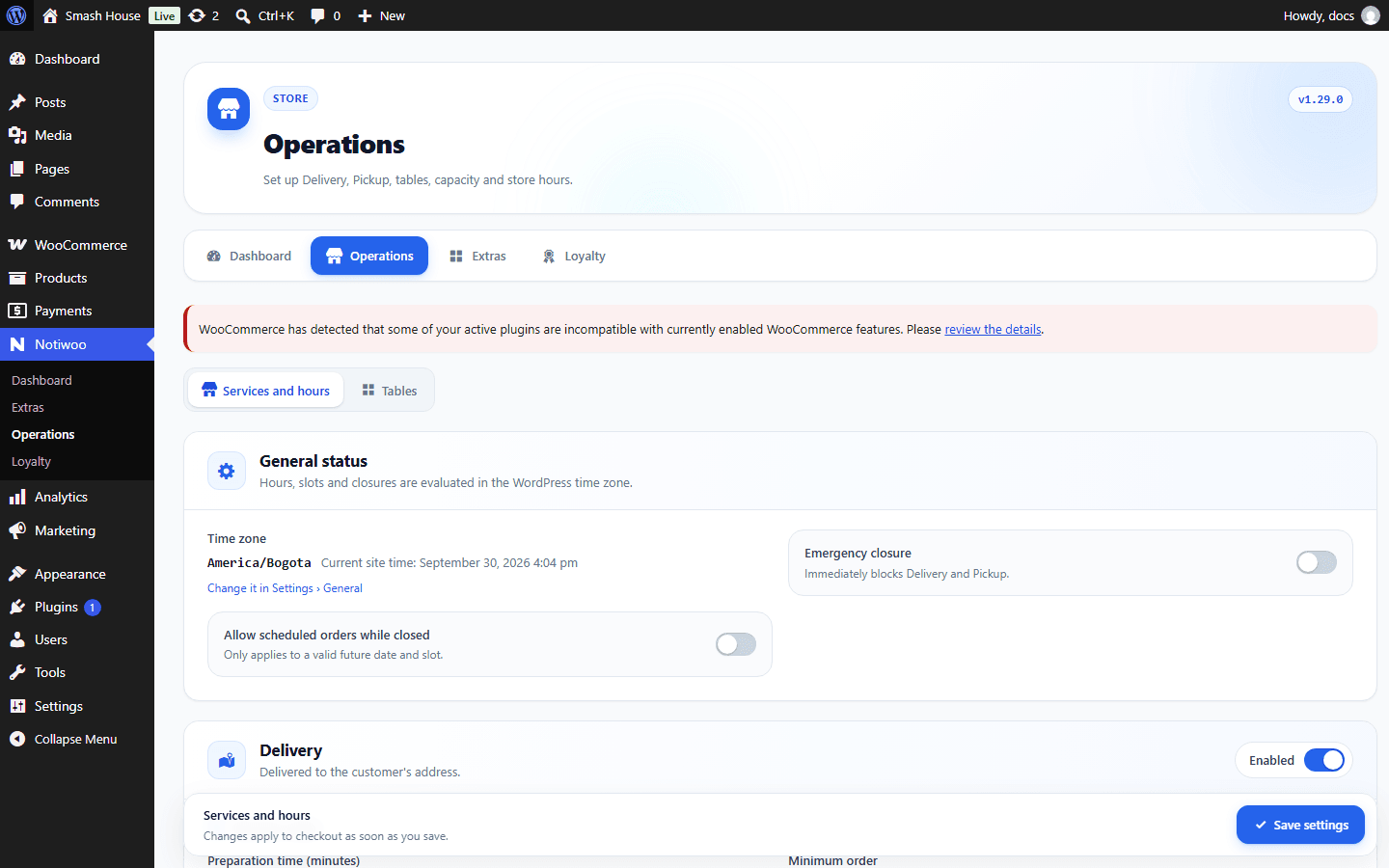This screenshot has width=1389, height=868.
Task: Open the Extras tab
Action: point(477,256)
